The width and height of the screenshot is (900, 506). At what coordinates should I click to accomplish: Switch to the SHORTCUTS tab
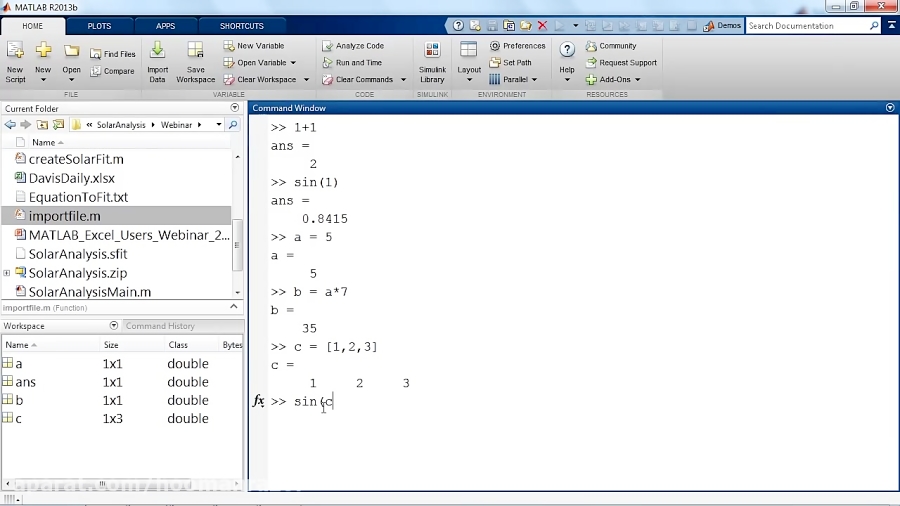click(x=242, y=26)
